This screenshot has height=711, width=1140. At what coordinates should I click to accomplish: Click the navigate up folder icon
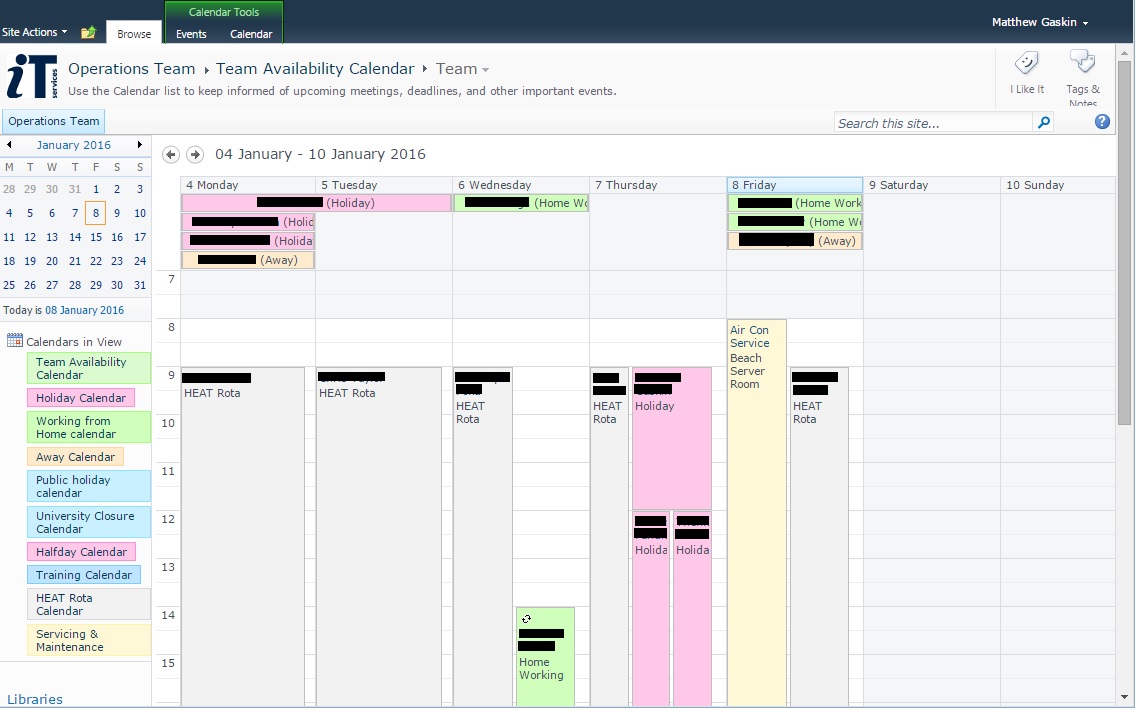88,32
